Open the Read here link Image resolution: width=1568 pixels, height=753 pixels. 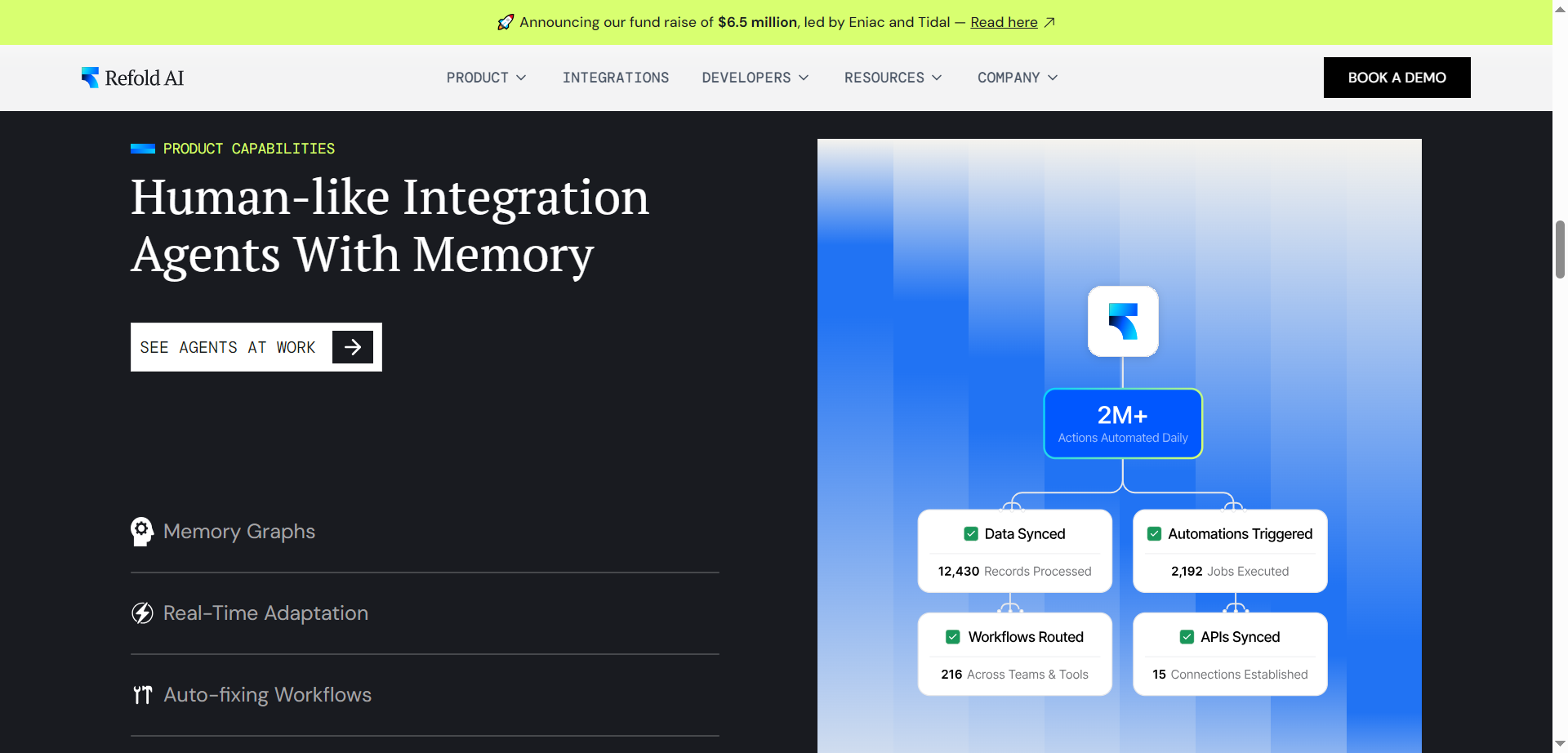[x=1004, y=22]
